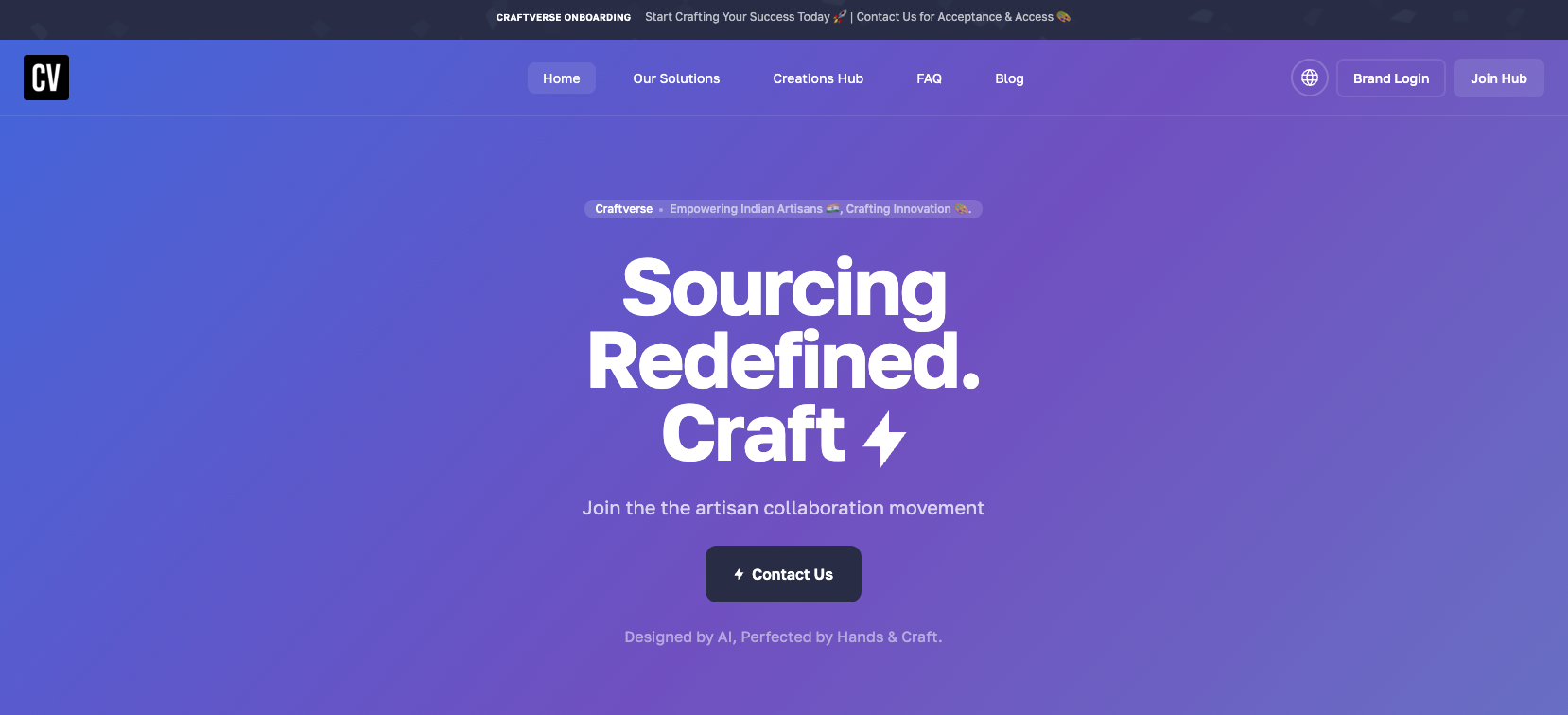1568x715 pixels.
Task: Click the Brand Login button
Action: (x=1391, y=78)
